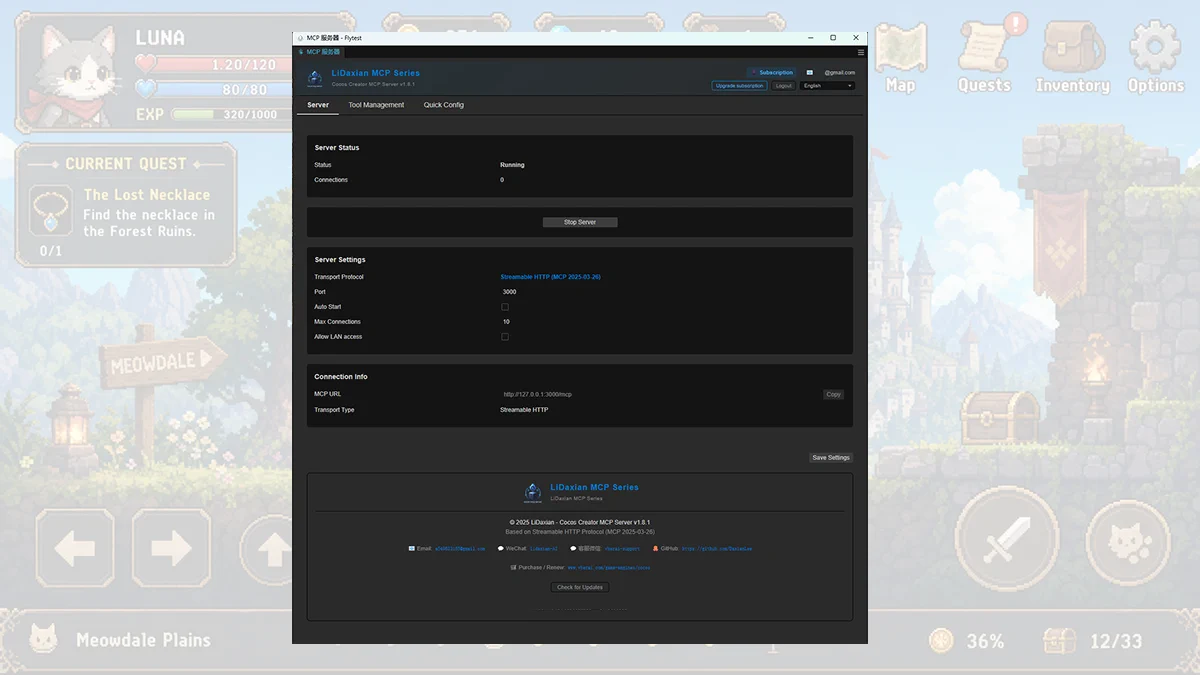
Task: Click the Connections value 0
Action: pos(502,180)
